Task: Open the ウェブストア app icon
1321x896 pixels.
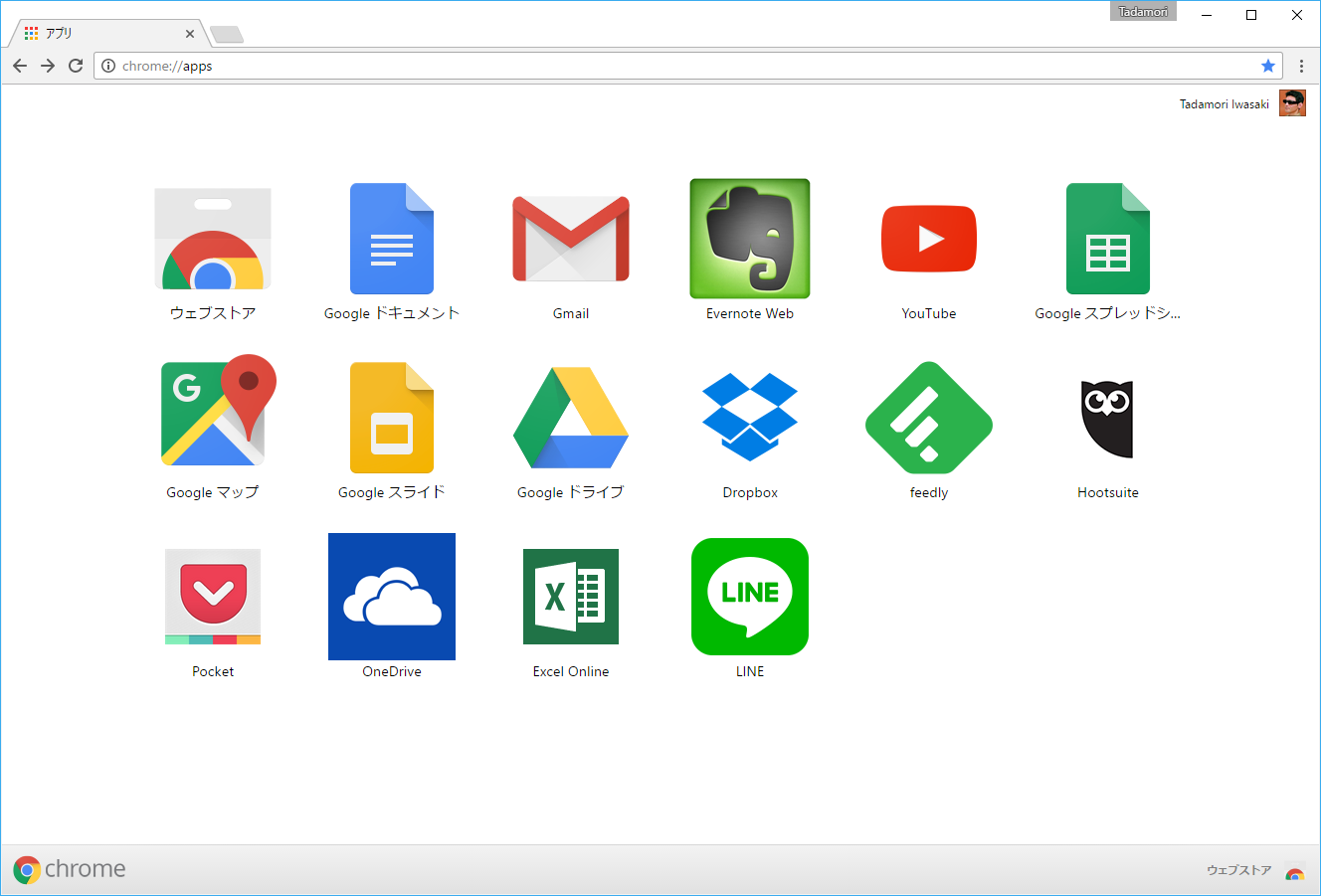Action: point(213,239)
